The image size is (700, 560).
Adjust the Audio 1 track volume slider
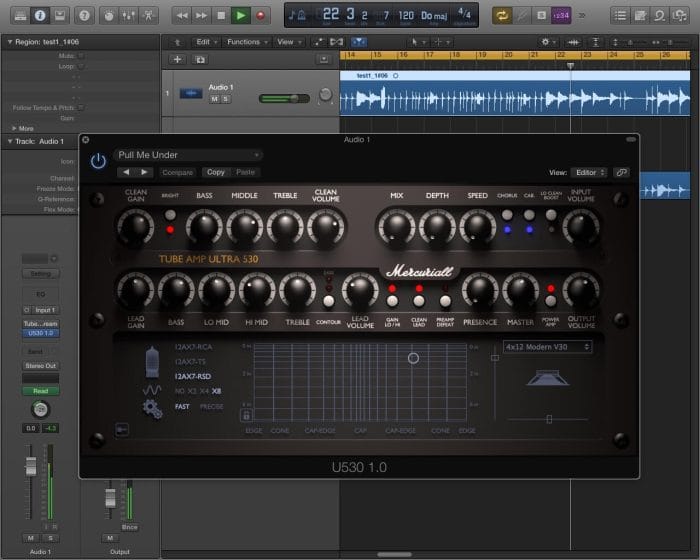[x=284, y=99]
